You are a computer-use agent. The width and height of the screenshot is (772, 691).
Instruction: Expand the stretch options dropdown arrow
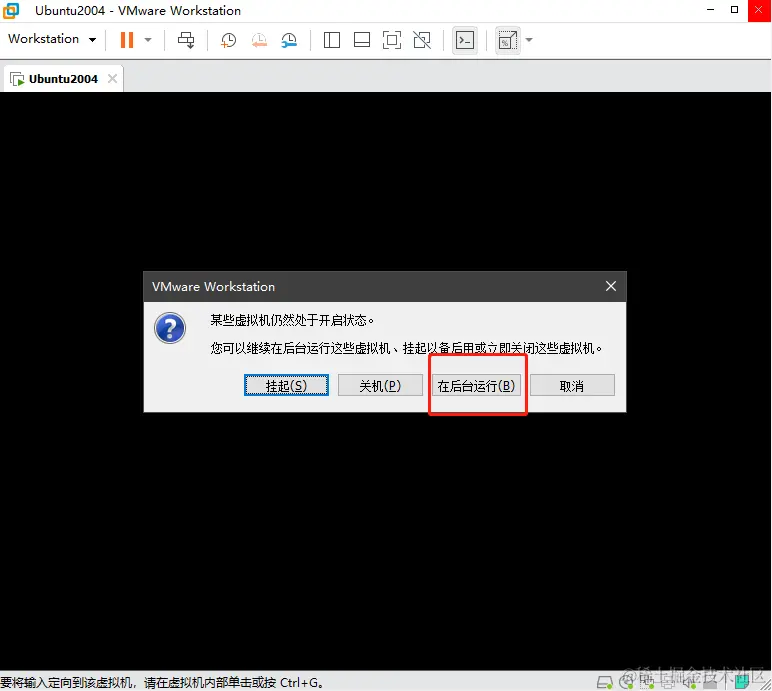click(529, 40)
